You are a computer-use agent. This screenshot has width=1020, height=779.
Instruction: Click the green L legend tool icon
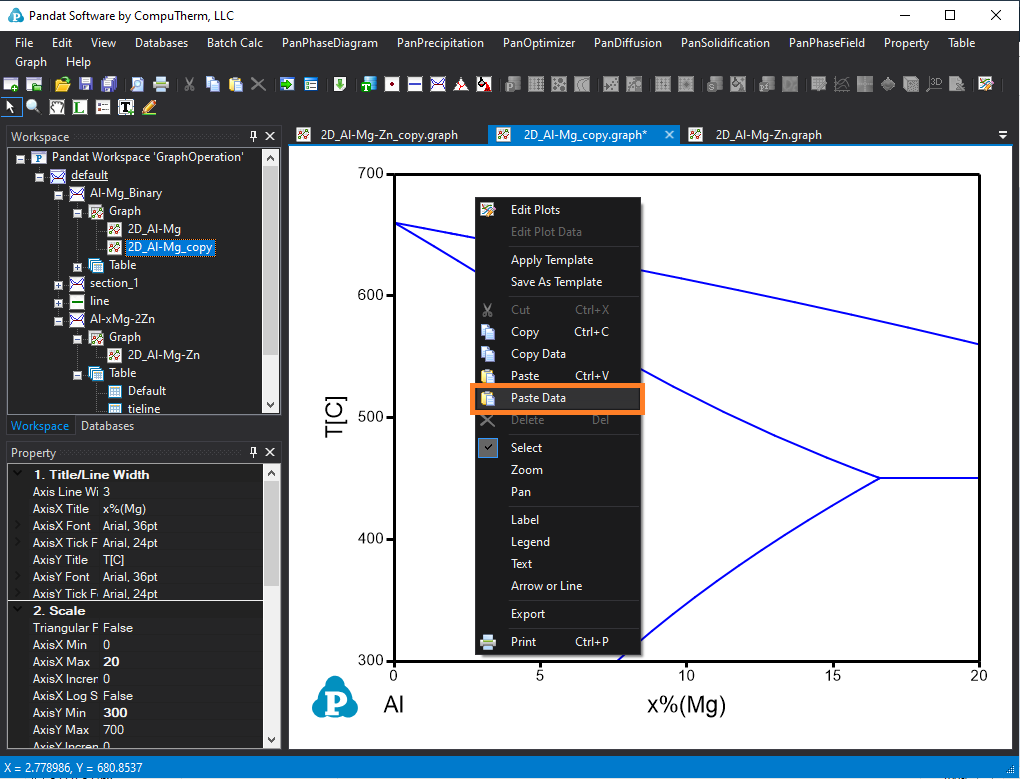coord(80,107)
